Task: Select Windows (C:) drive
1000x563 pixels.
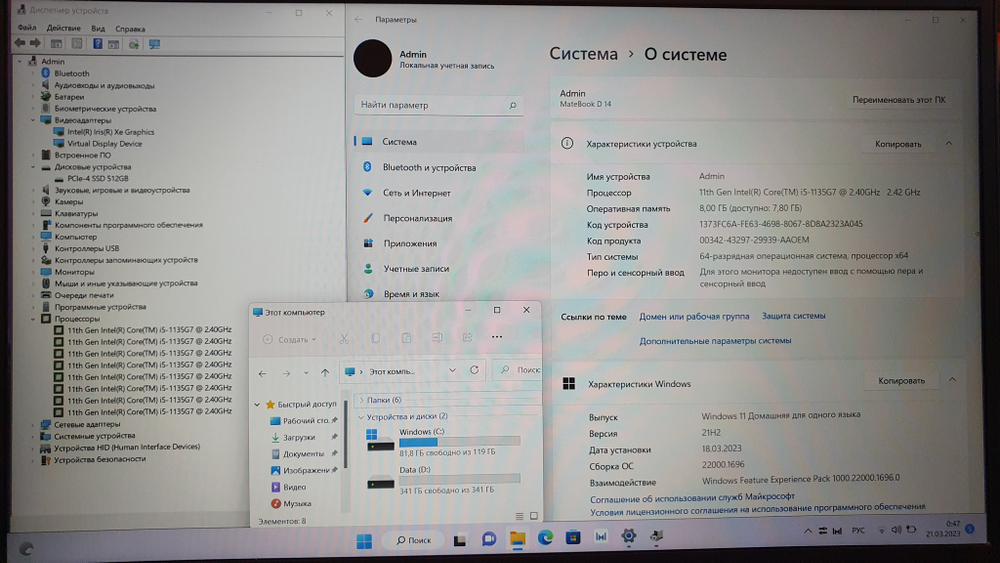Action: click(x=443, y=441)
